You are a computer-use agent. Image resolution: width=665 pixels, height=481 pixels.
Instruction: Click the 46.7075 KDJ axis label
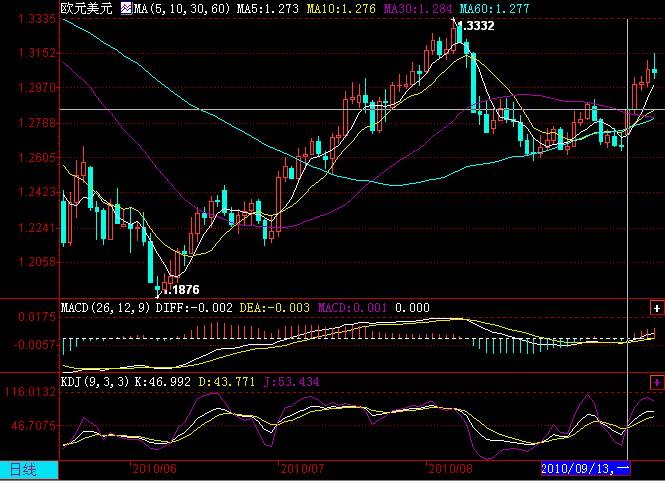[34, 425]
